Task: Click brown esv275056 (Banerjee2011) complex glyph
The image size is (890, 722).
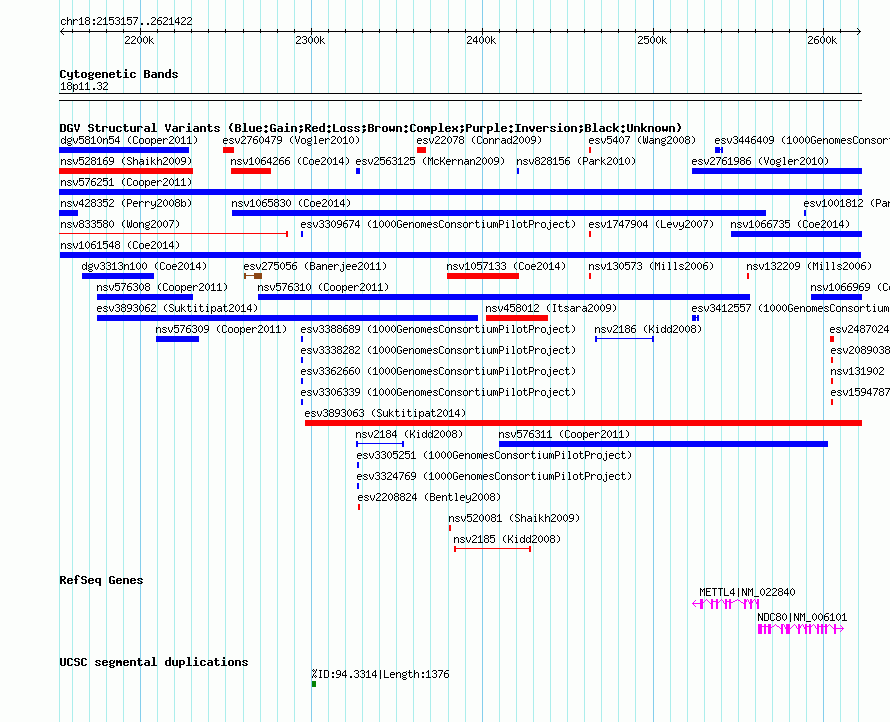Action: [x=253, y=276]
